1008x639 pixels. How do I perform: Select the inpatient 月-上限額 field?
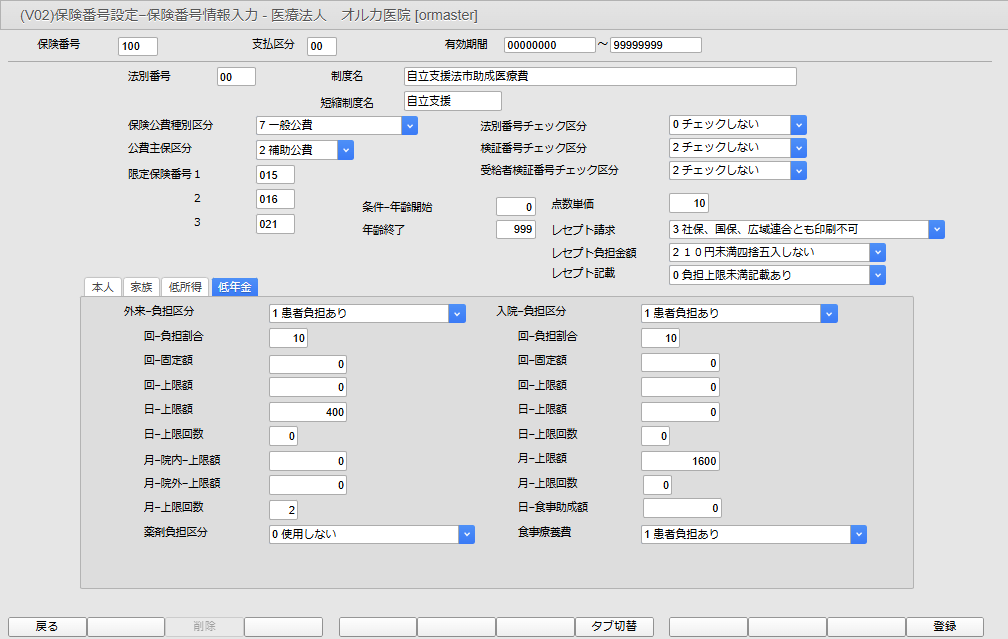click(x=680, y=460)
